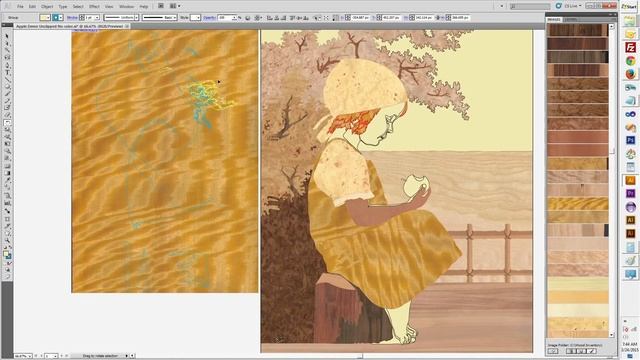Open the Type menu
This screenshot has height=360, width=640.
coord(62,7)
